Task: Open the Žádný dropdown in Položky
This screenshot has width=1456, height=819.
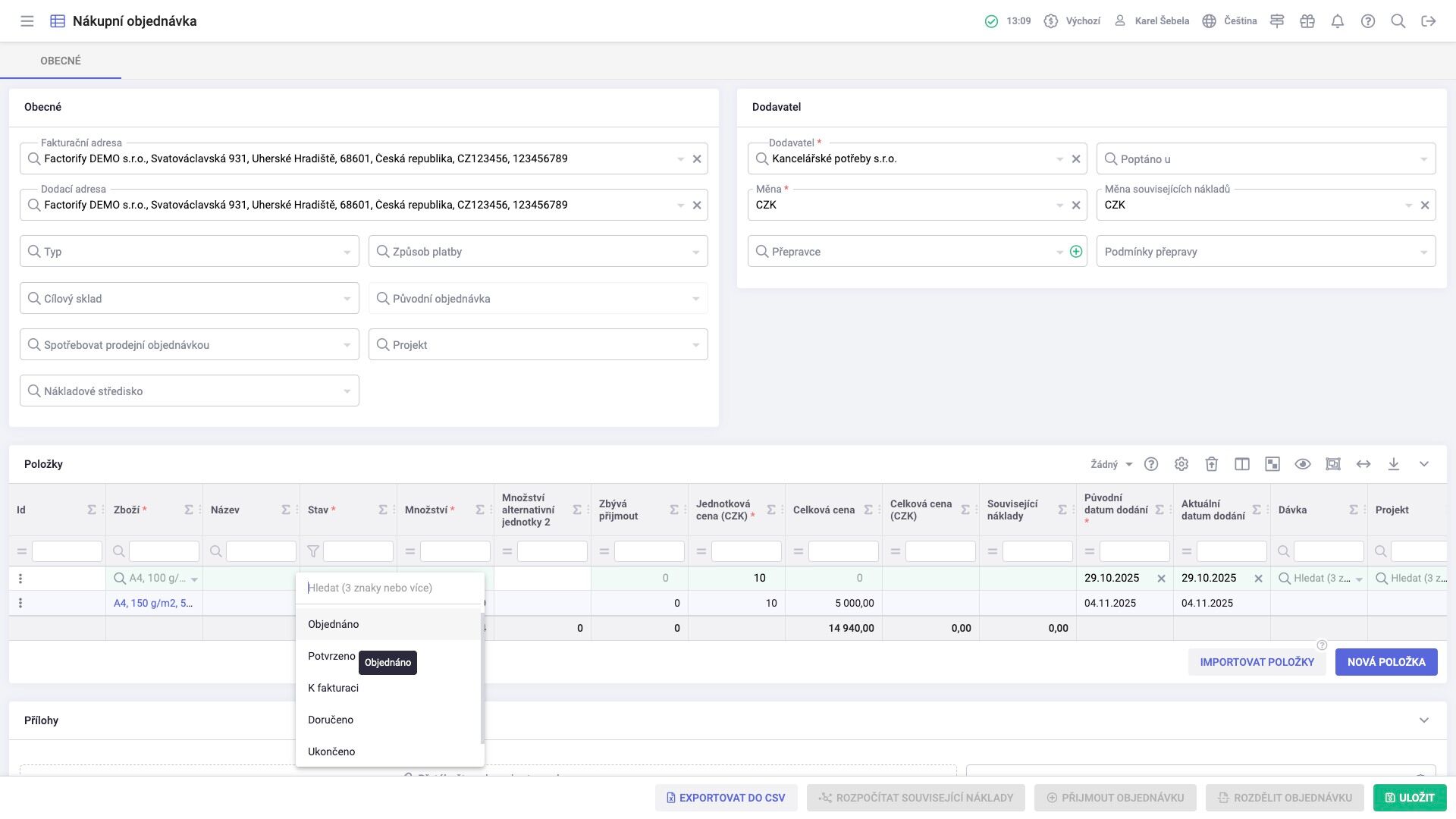Action: pos(1111,464)
